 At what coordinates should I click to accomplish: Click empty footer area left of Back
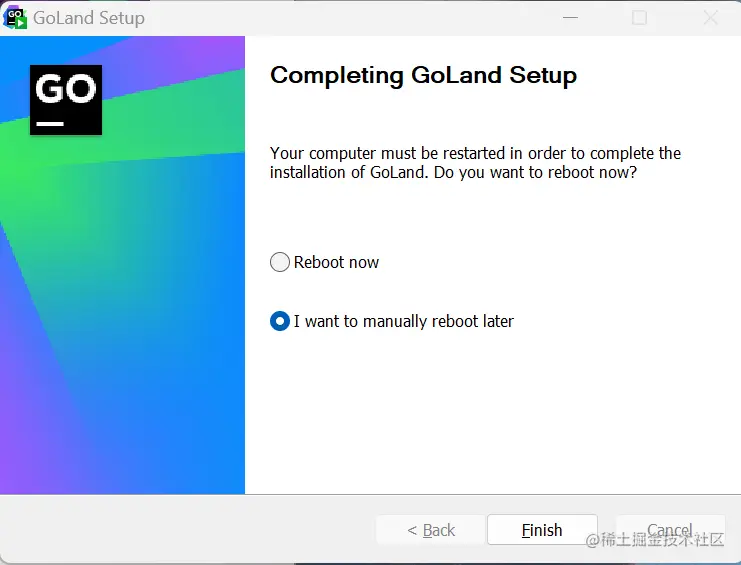(180, 530)
